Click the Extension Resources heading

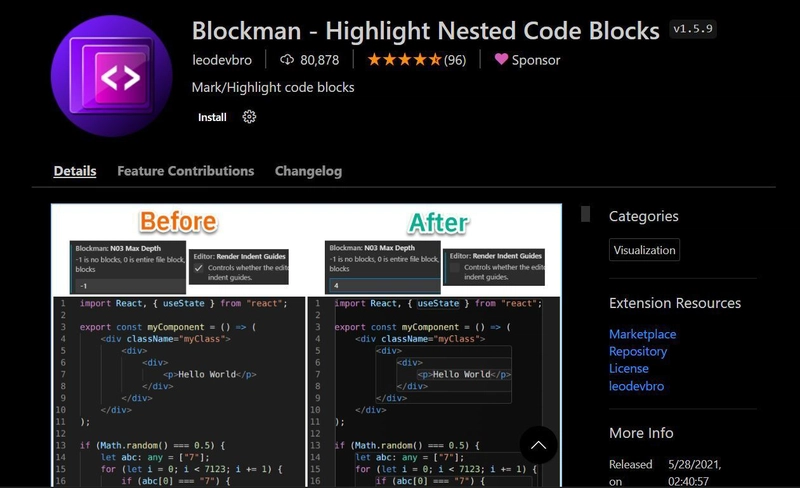[674, 303]
